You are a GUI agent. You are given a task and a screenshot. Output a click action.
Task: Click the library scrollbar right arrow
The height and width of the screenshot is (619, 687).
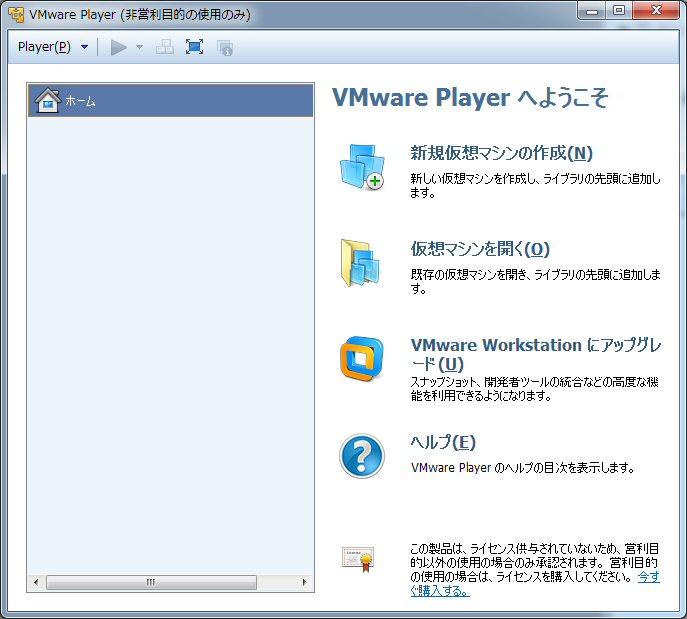click(305, 582)
